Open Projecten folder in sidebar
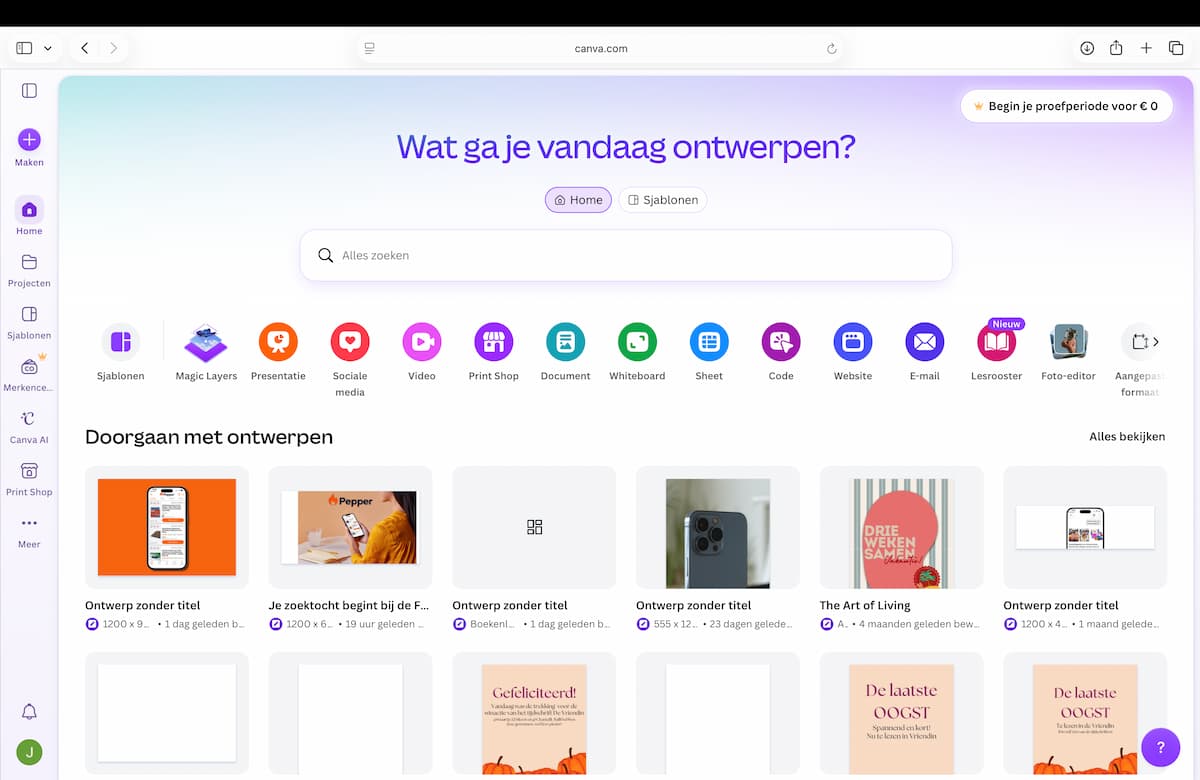 pos(29,269)
